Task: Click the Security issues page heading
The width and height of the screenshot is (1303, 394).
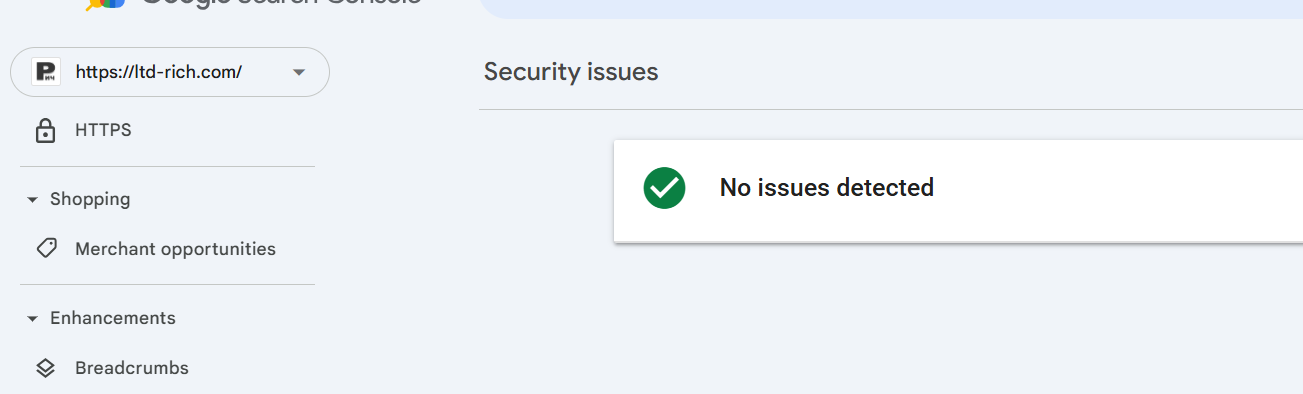Action: tap(571, 72)
